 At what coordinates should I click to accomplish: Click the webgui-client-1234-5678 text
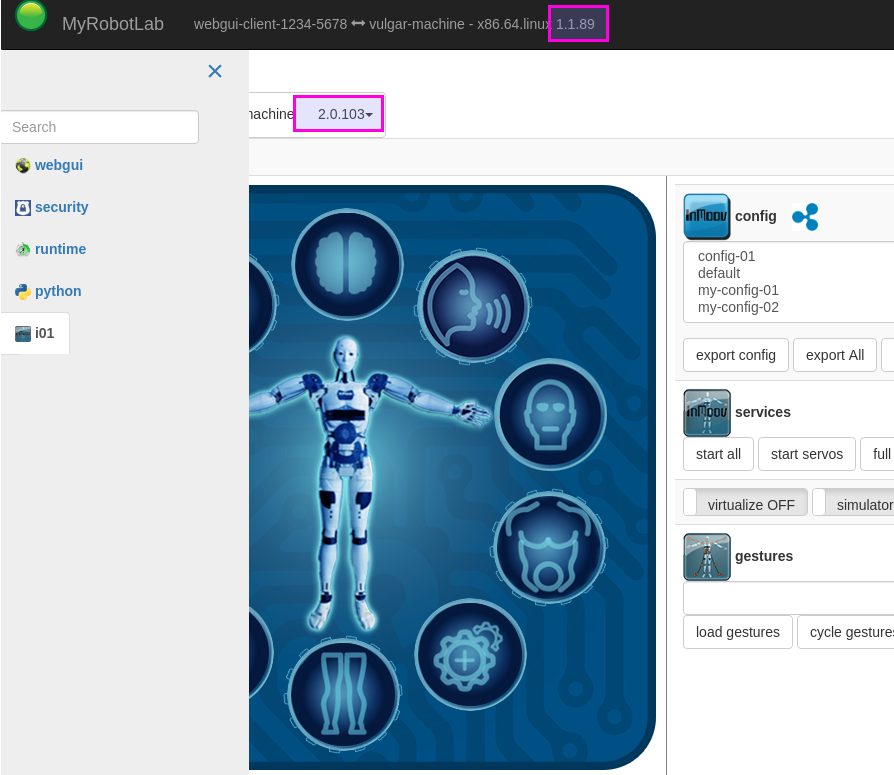pyautogui.click(x=270, y=25)
